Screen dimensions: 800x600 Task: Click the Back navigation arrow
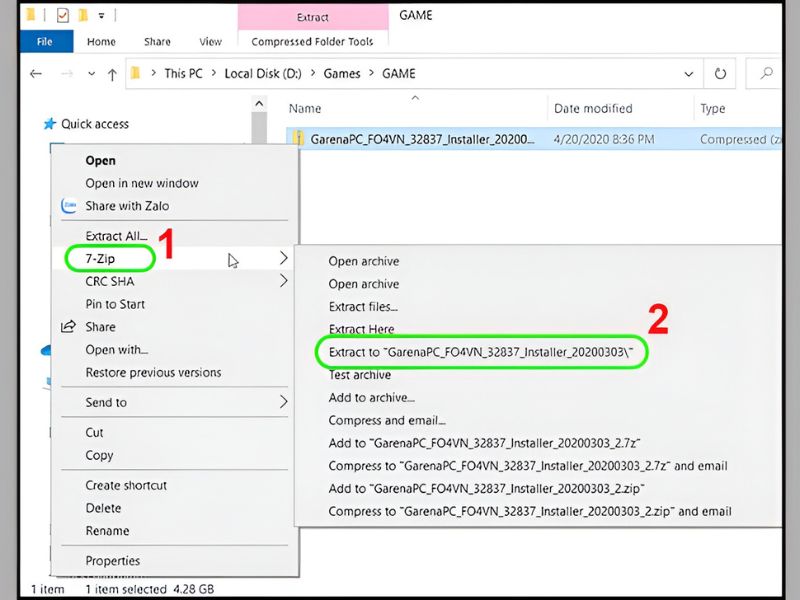(x=36, y=74)
